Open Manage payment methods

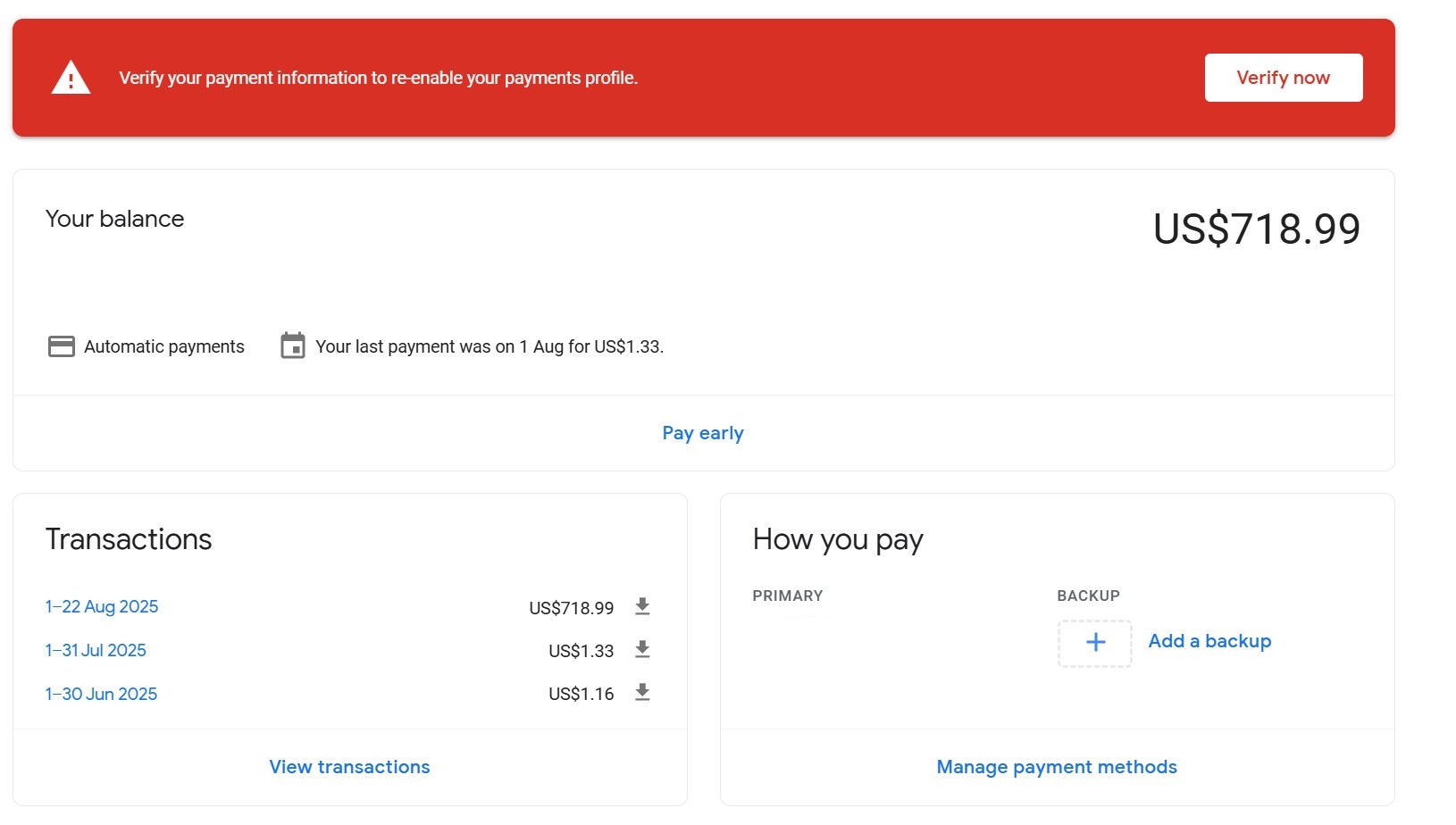(x=1055, y=766)
